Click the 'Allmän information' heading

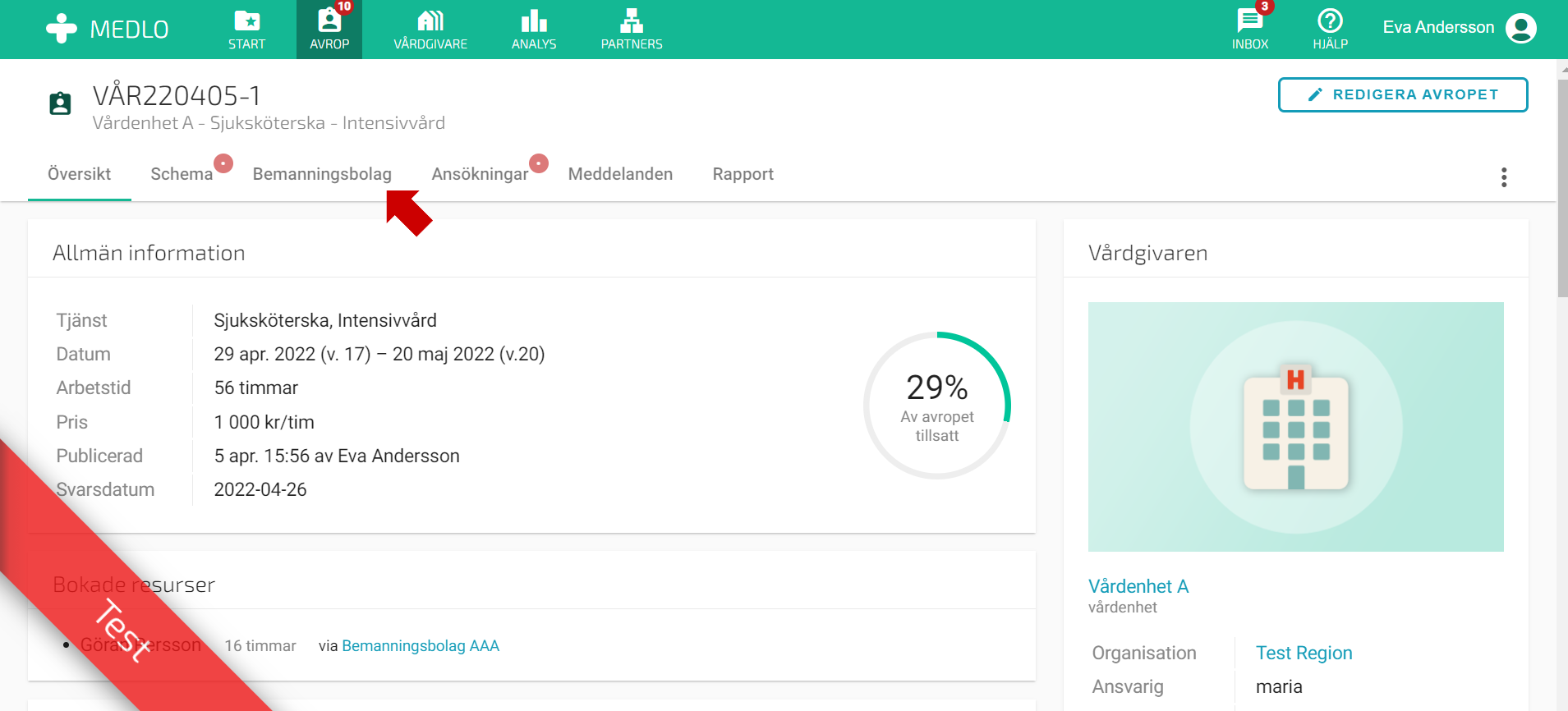[x=149, y=253]
